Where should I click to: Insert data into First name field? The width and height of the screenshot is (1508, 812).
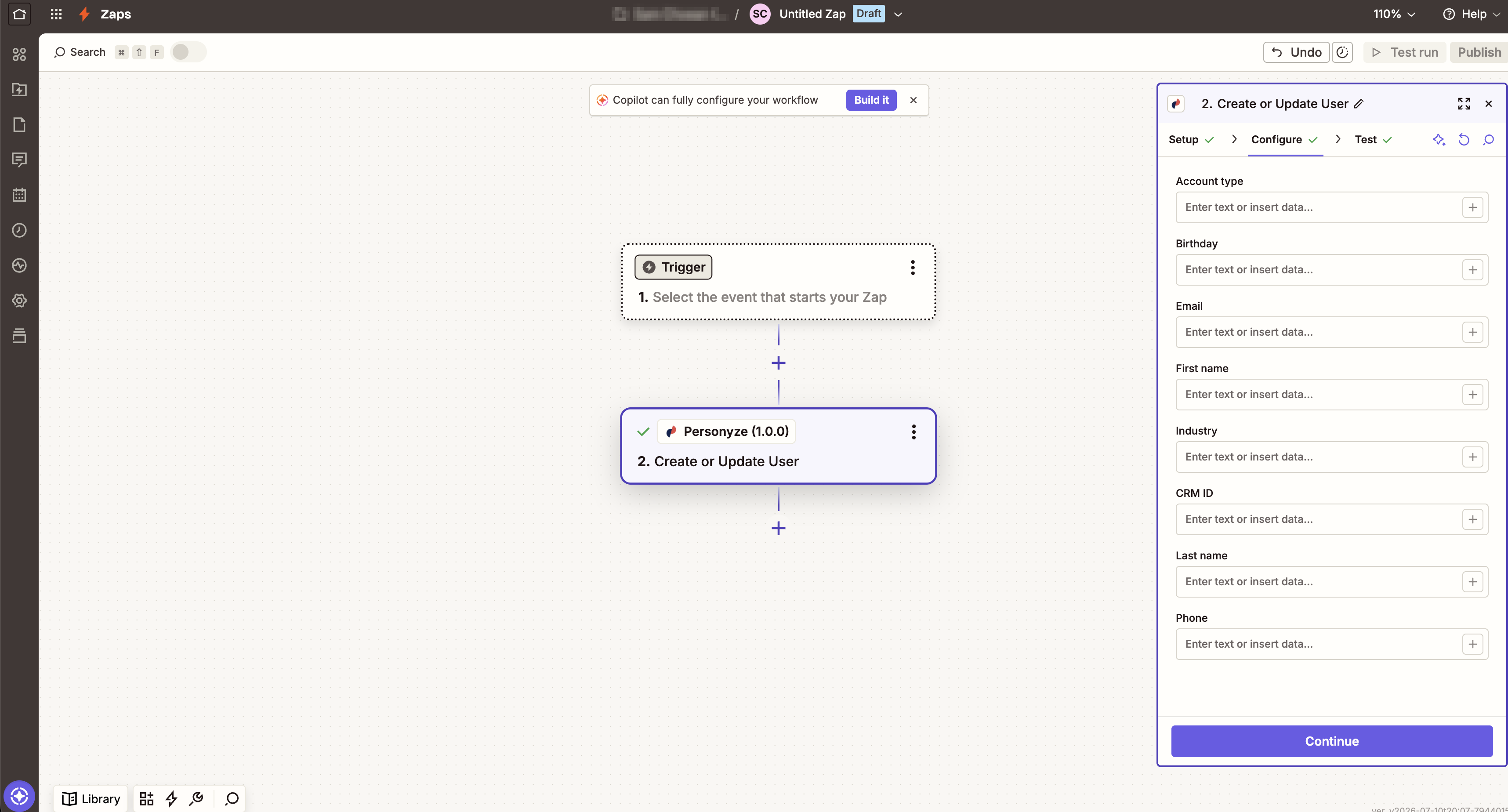point(1472,395)
